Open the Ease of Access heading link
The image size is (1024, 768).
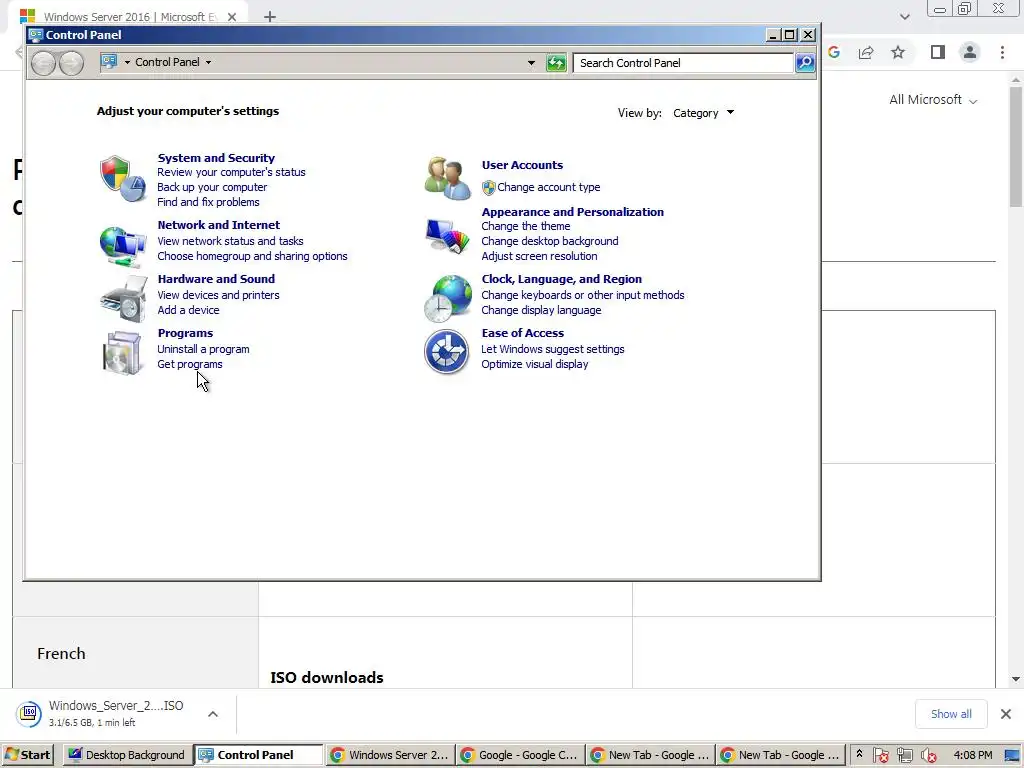click(523, 333)
